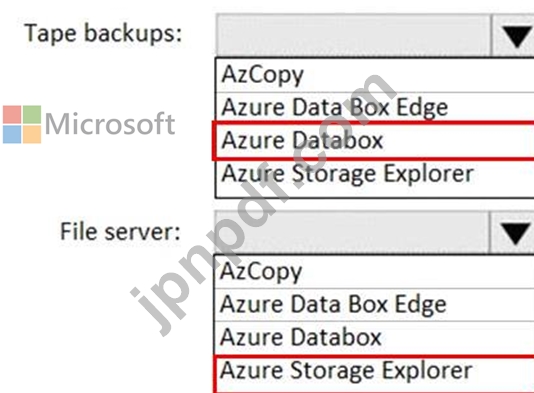Viewport: 534px width, 393px height.
Task: Choose Azure Data Box Edge for Tape backups
Action: coord(375,107)
